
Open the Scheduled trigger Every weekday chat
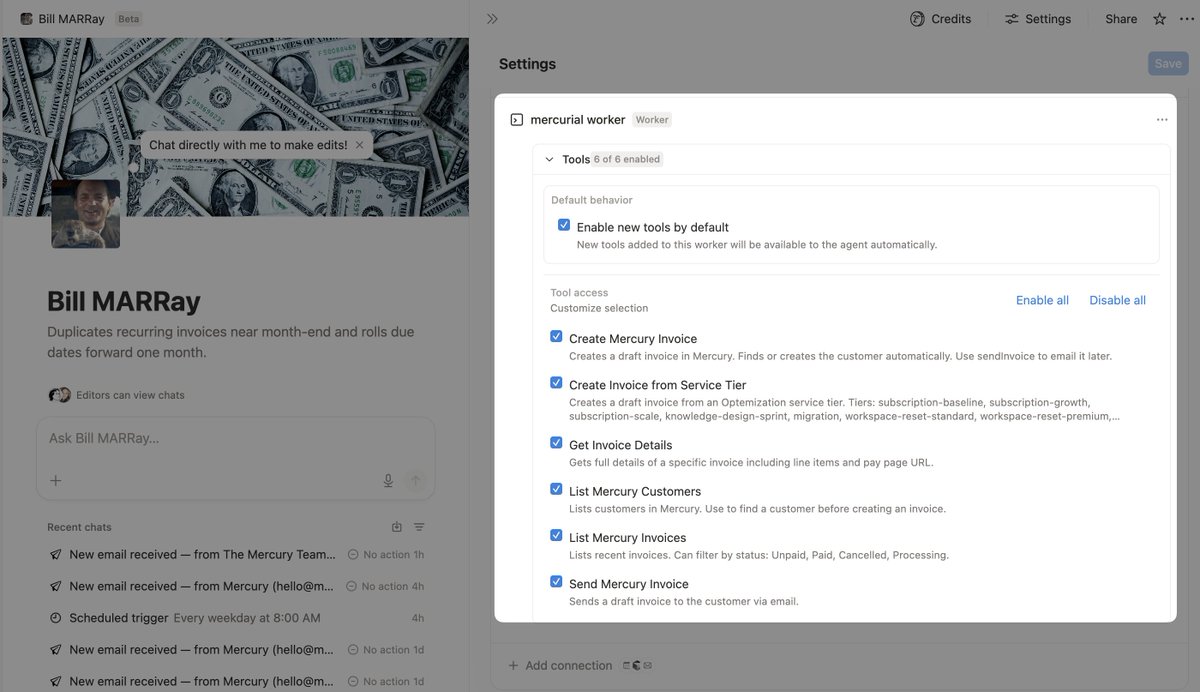236,618
